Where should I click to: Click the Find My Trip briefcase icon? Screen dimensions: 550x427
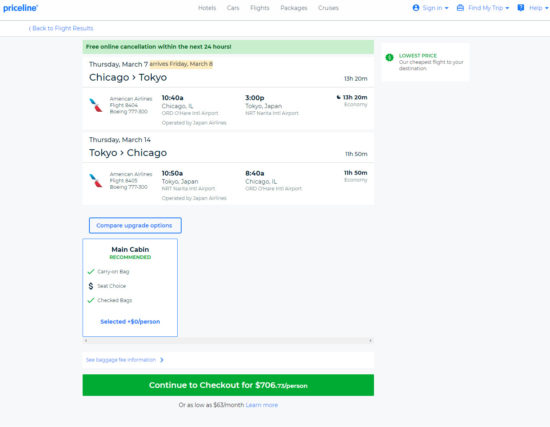click(x=460, y=8)
